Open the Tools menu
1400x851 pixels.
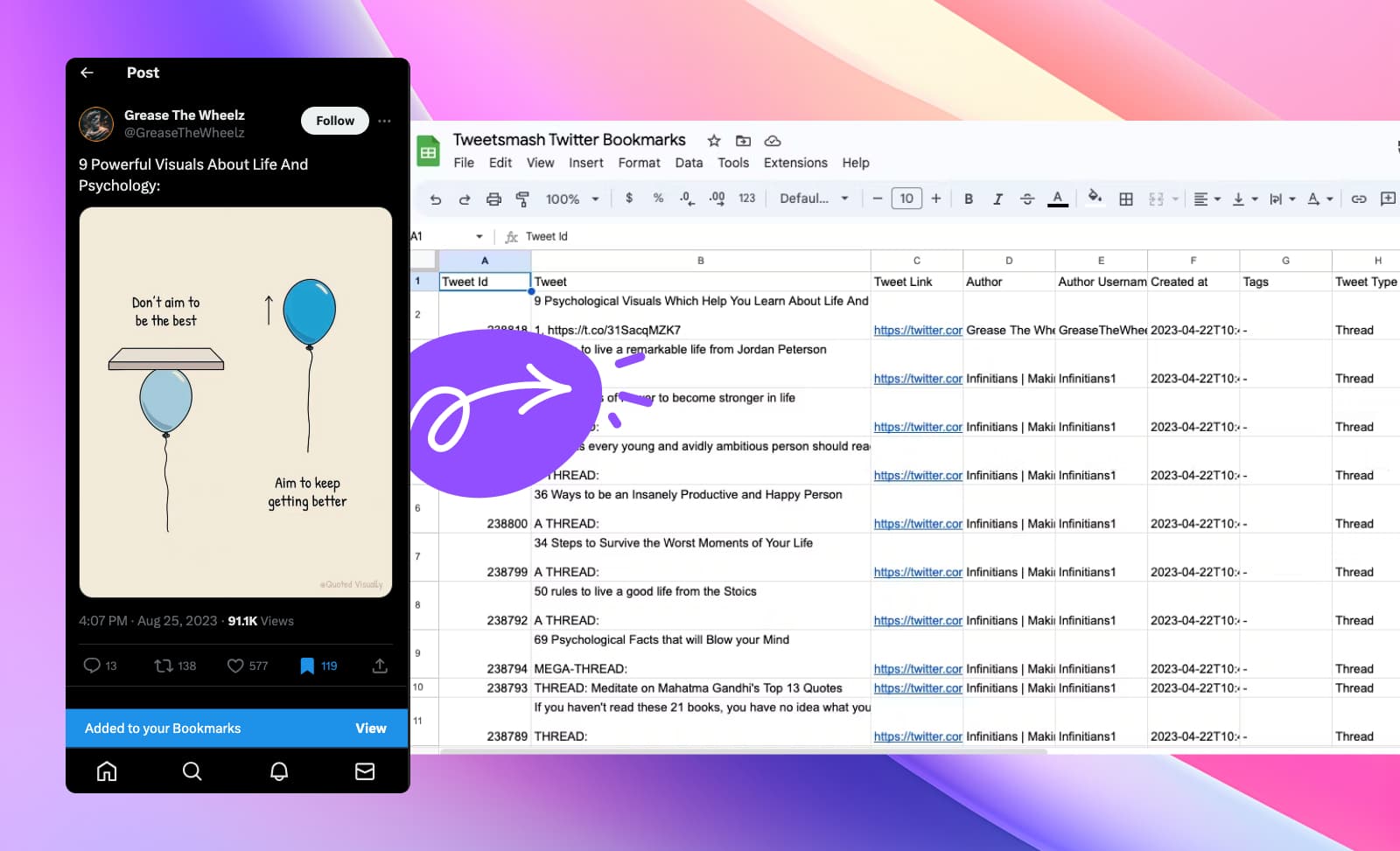733,163
